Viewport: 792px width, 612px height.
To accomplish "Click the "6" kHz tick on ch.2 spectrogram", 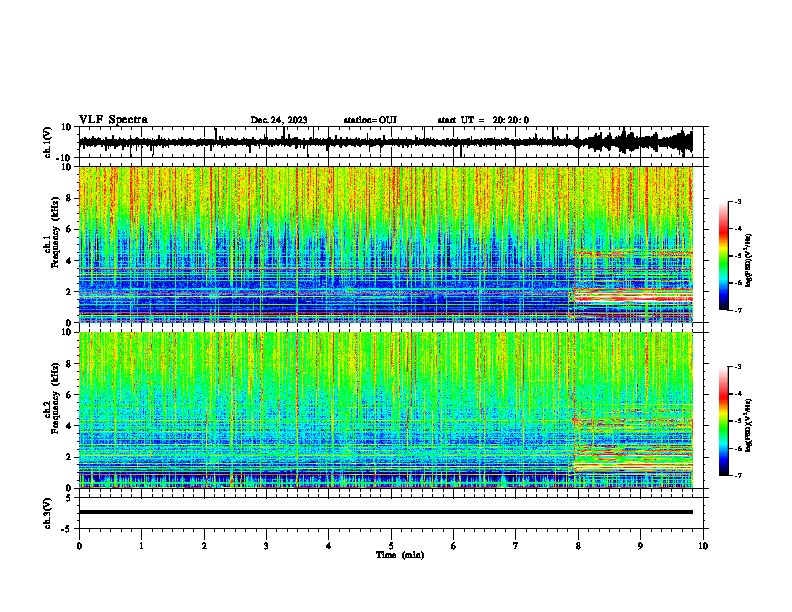I will 70,395.
